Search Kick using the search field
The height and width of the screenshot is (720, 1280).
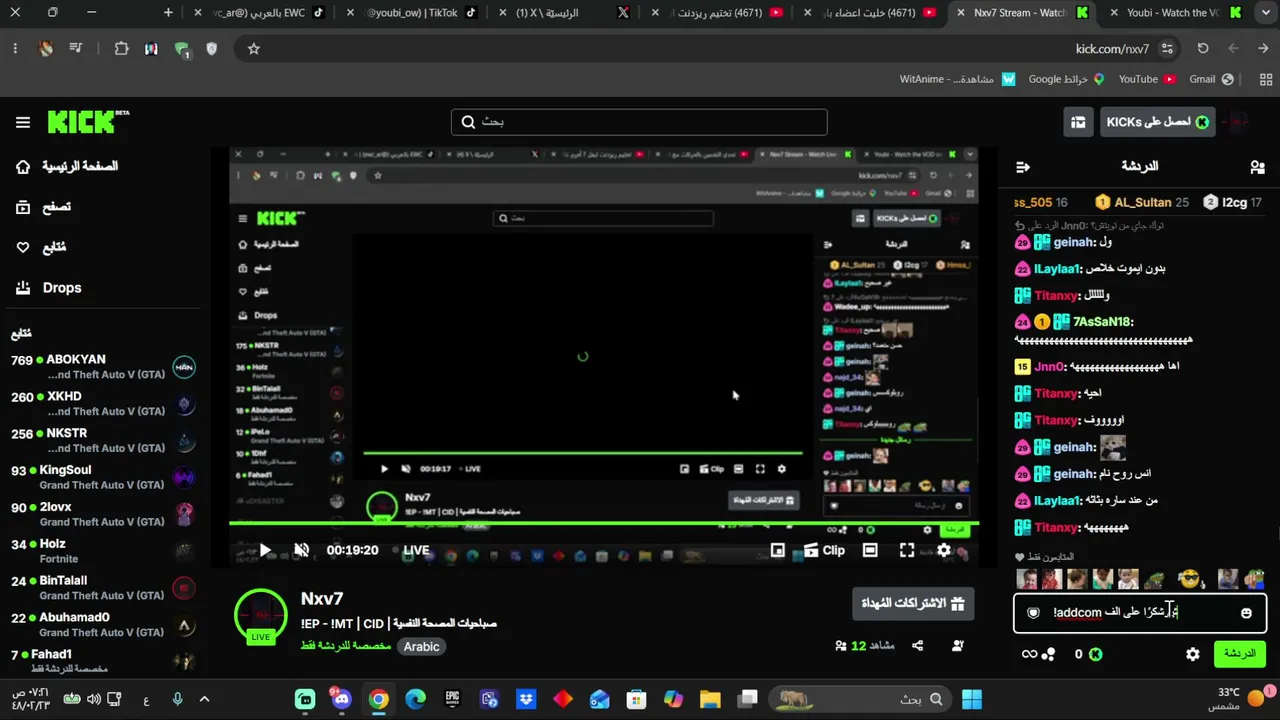(x=639, y=122)
